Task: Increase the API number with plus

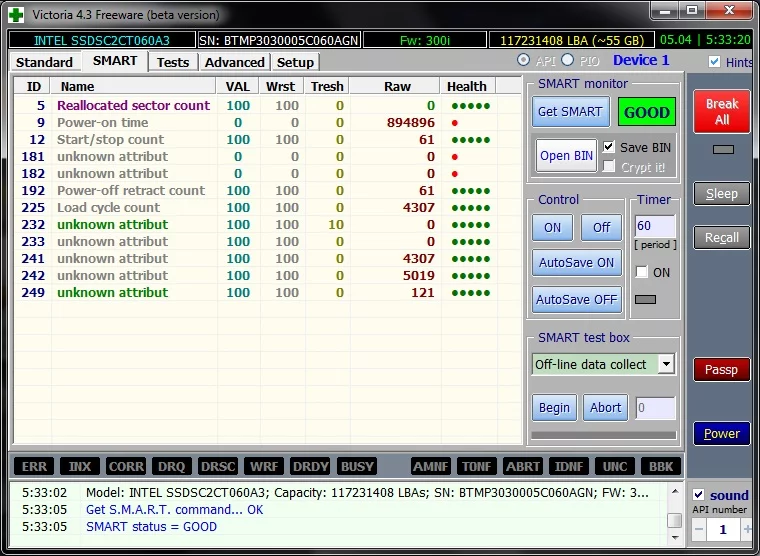Action: pyautogui.click(x=747, y=529)
